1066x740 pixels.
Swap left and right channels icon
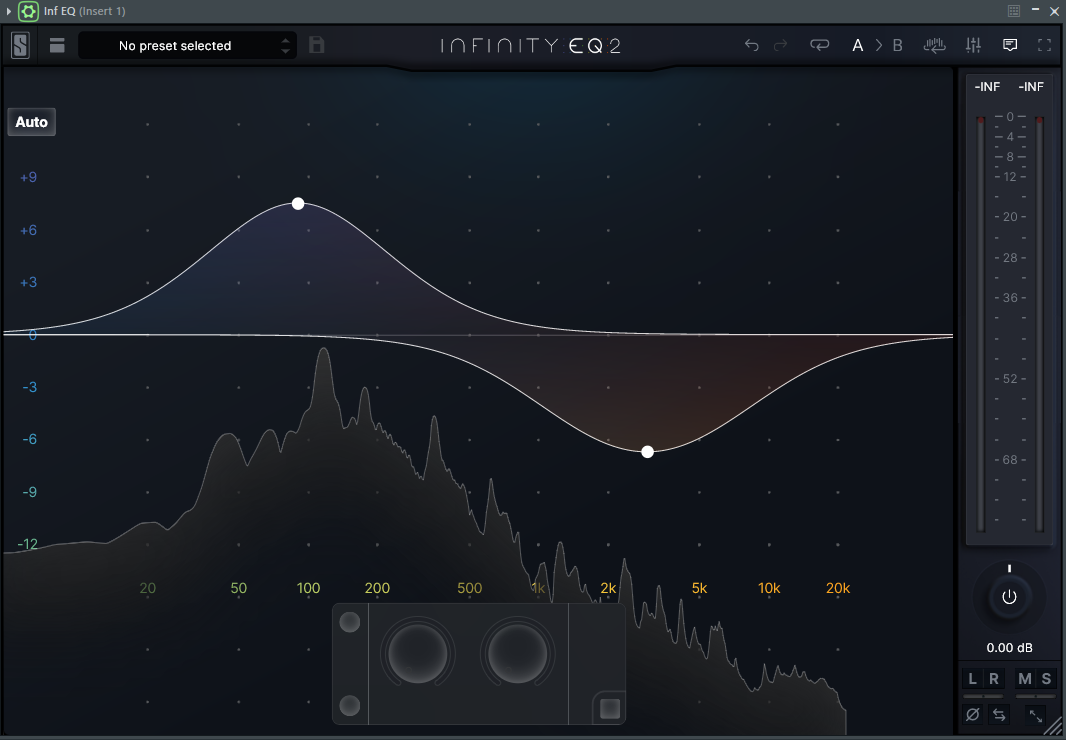pyautogui.click(x=999, y=714)
